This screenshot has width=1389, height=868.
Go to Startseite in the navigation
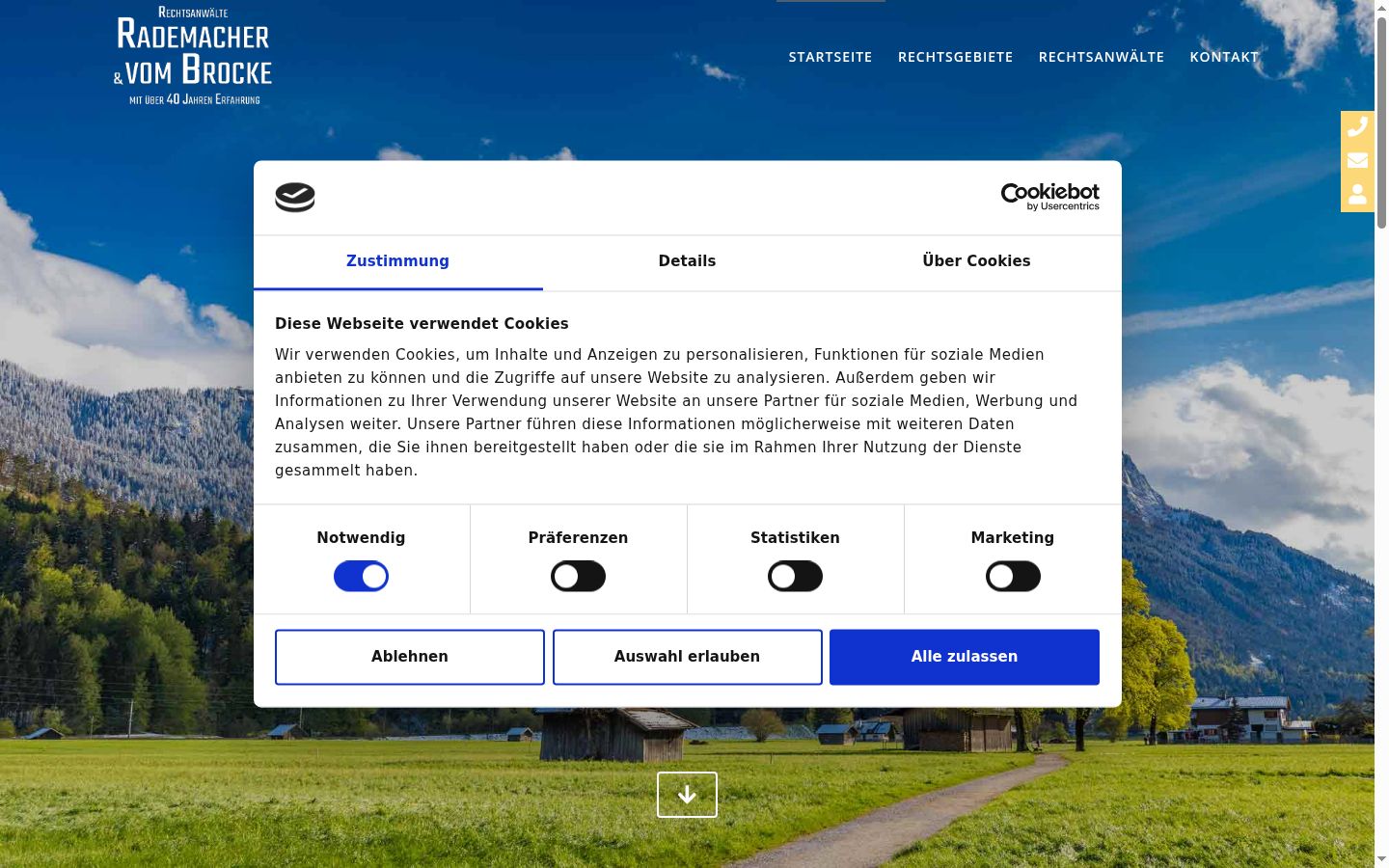(831, 57)
